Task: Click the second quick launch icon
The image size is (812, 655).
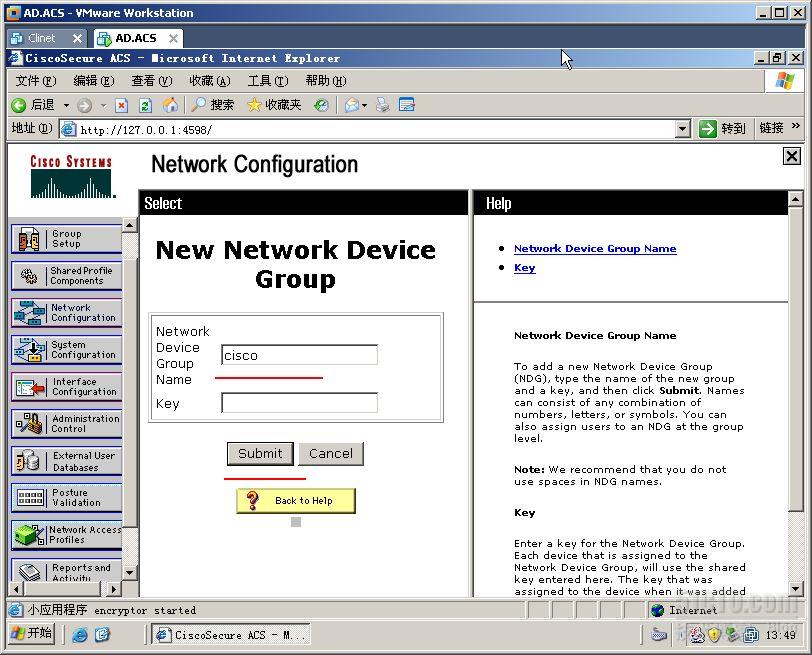Action: tap(102, 634)
